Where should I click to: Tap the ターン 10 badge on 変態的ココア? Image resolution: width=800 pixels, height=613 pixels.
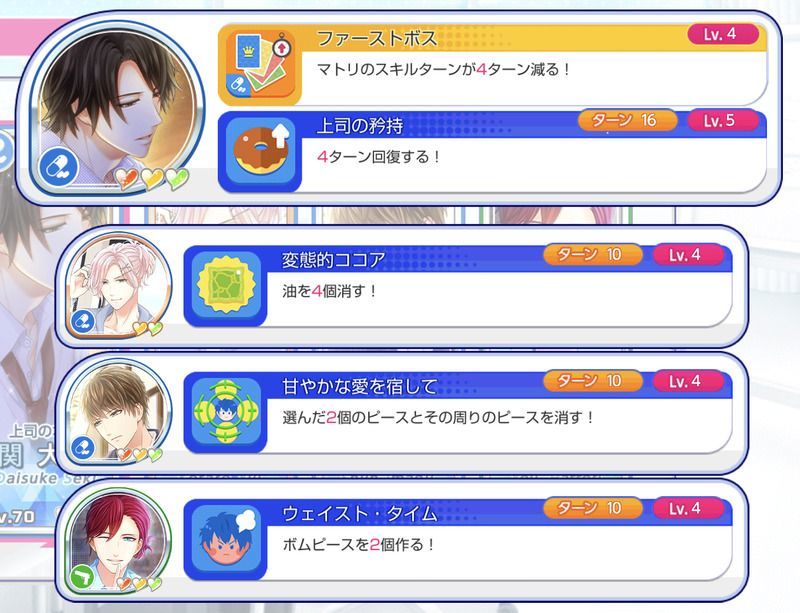coord(592,254)
